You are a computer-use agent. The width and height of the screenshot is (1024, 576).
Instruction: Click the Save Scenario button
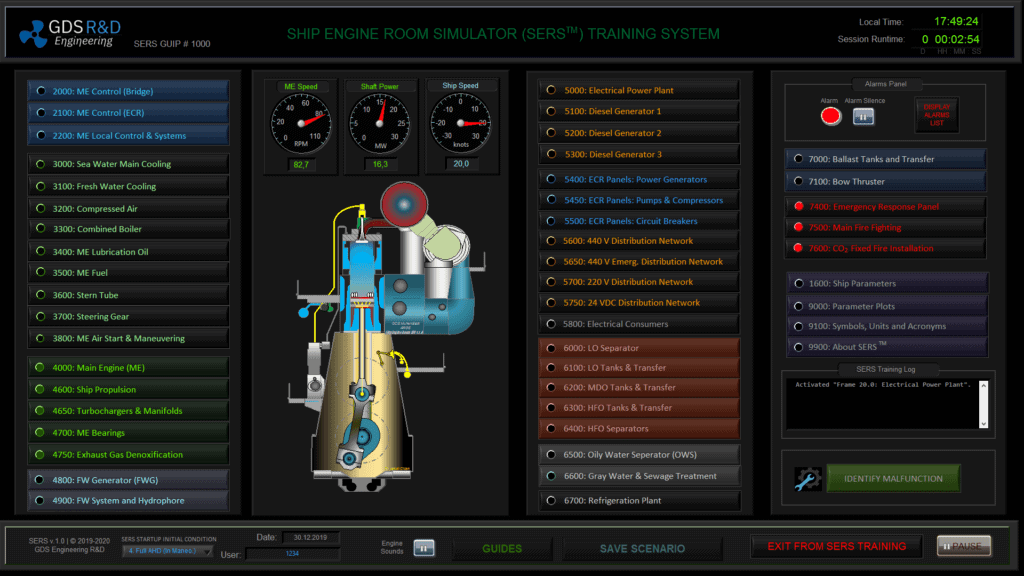click(x=642, y=549)
